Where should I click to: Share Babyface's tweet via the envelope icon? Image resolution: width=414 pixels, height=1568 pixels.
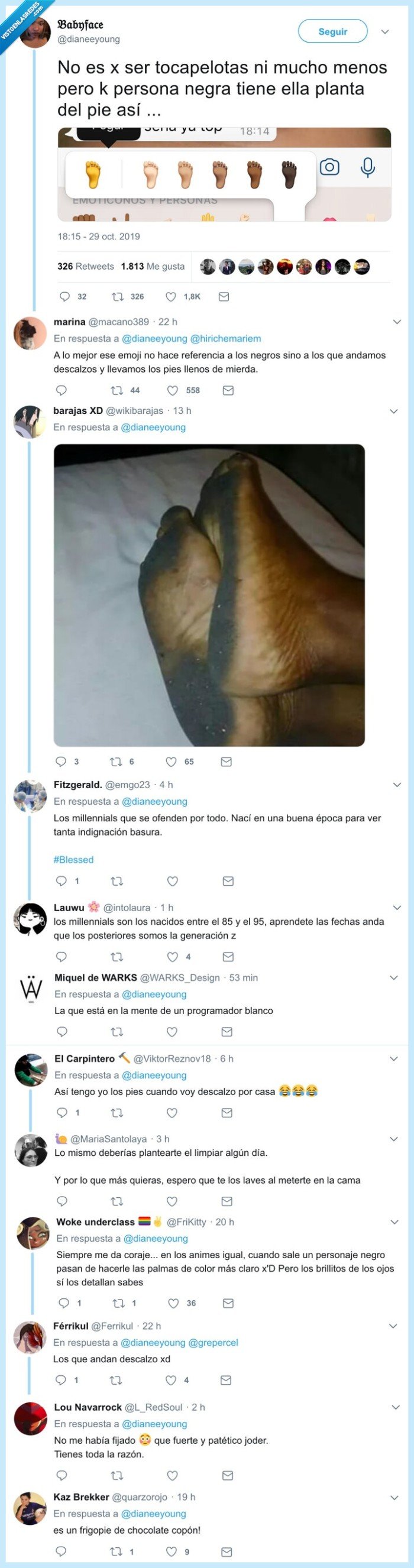point(224,296)
